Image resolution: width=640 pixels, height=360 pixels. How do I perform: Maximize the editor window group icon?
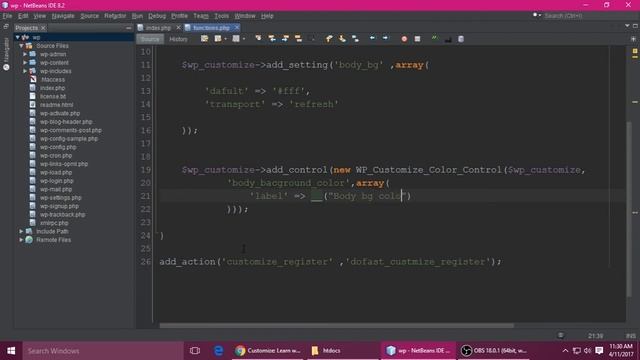(636, 26)
